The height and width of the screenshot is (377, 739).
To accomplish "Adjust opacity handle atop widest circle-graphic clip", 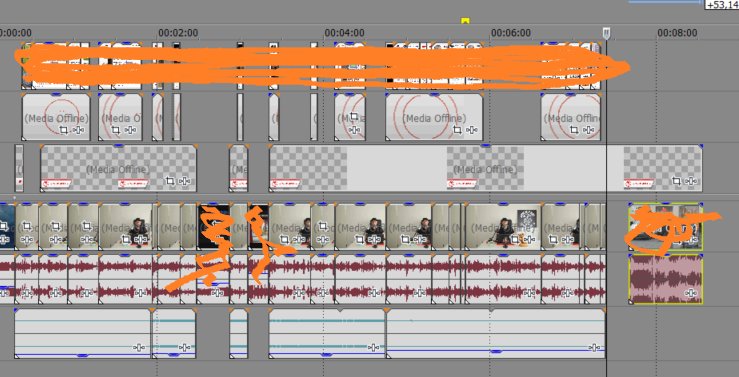I will pos(434,95).
